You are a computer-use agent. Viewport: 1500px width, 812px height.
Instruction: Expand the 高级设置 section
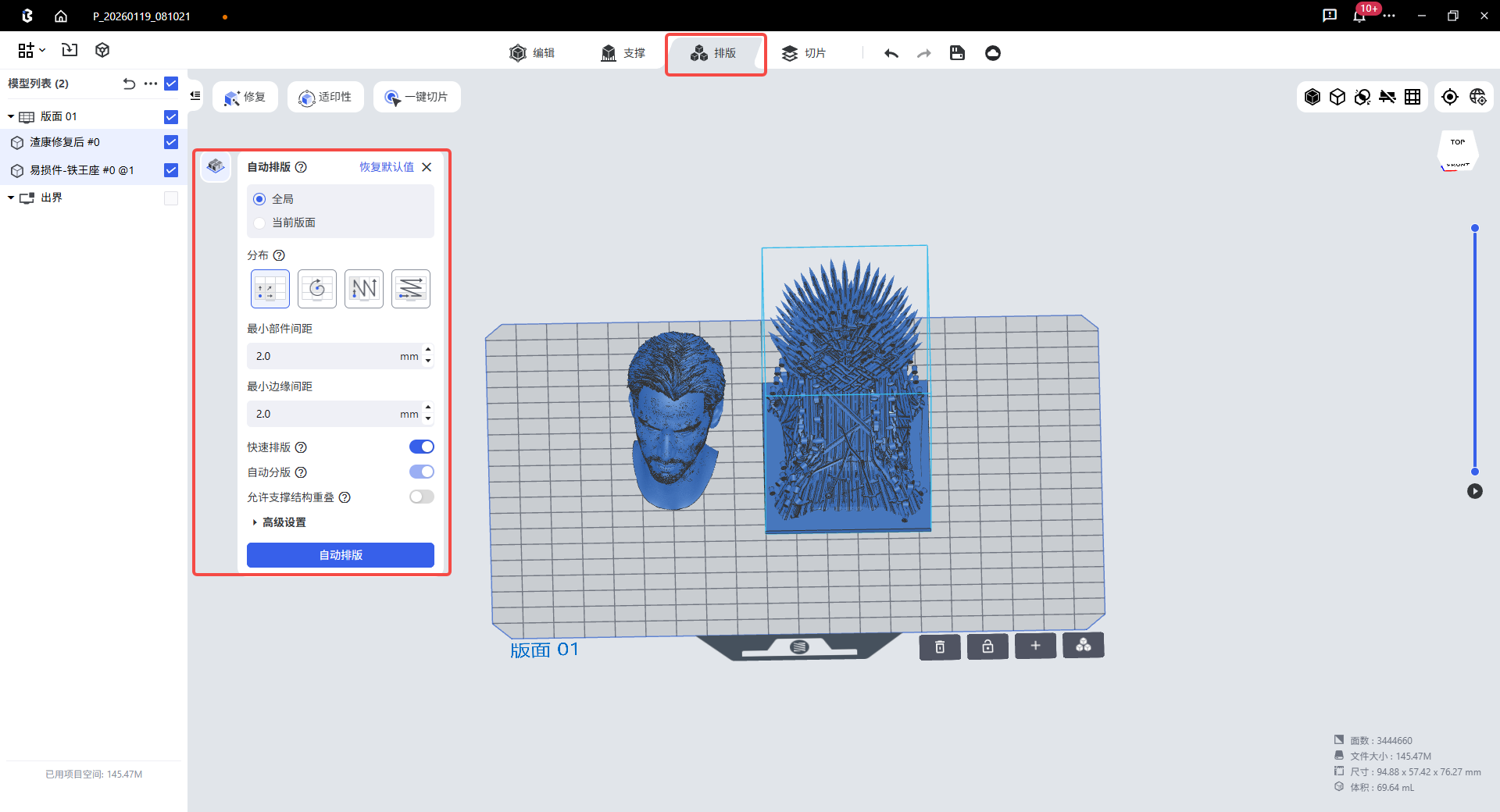click(279, 522)
